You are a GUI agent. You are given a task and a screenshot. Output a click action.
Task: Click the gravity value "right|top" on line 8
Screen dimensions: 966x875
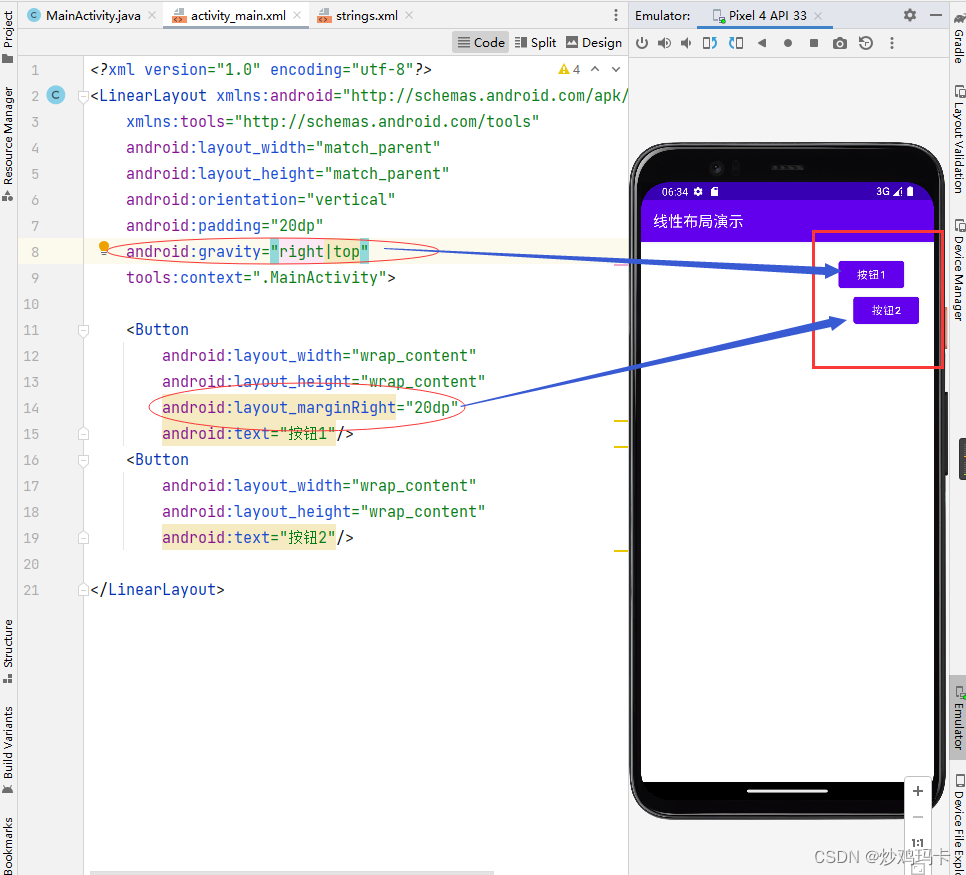[x=320, y=251]
